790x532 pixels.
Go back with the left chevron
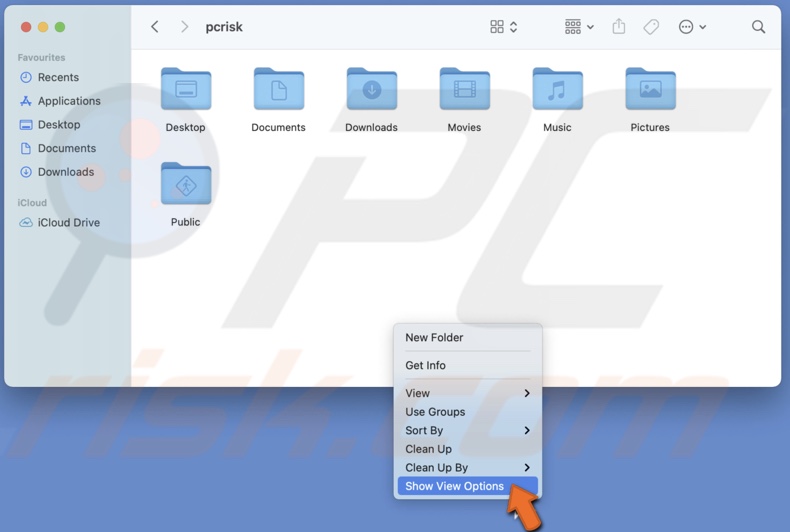click(x=155, y=27)
